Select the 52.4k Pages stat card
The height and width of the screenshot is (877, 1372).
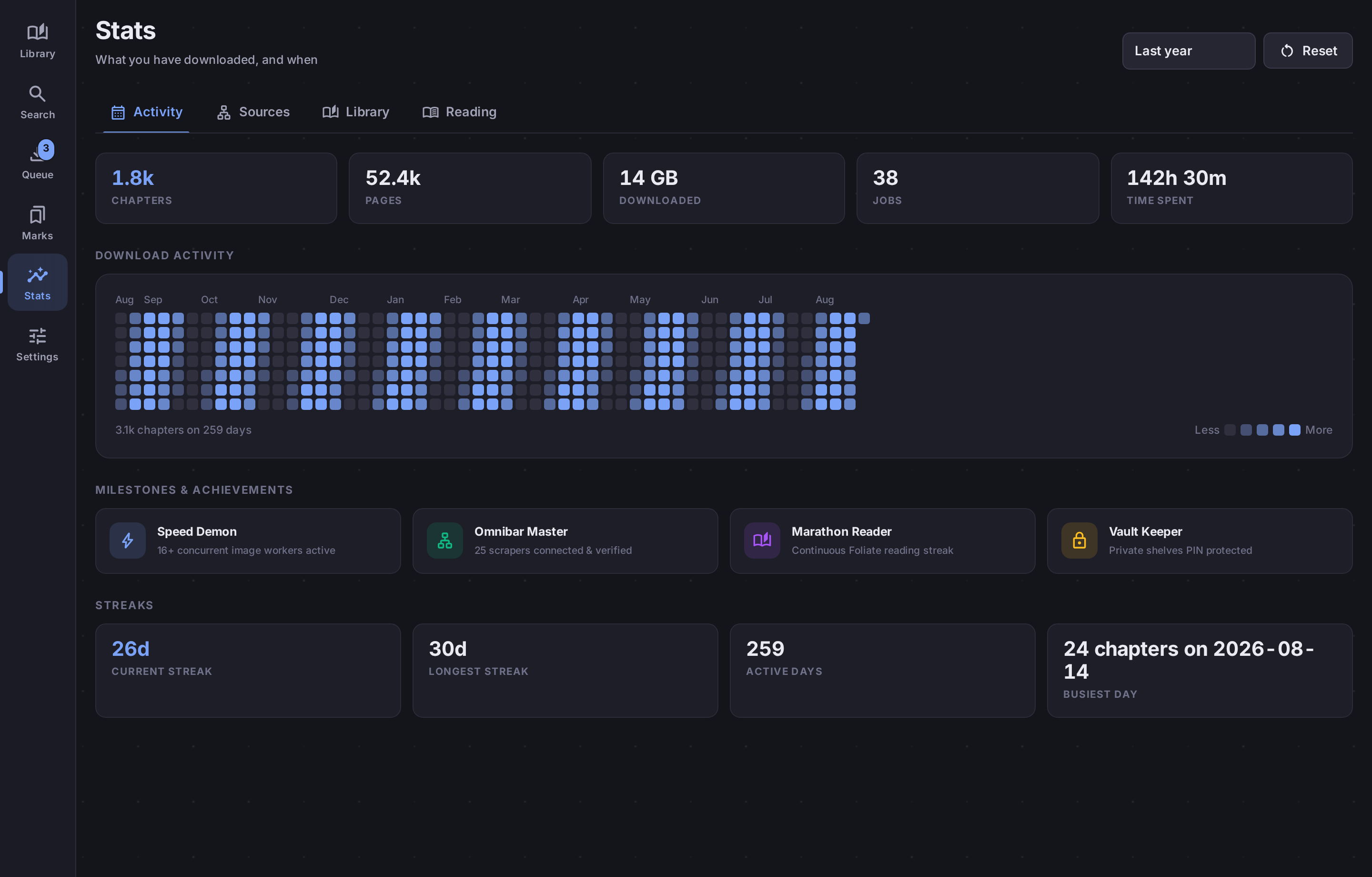pyautogui.click(x=470, y=188)
